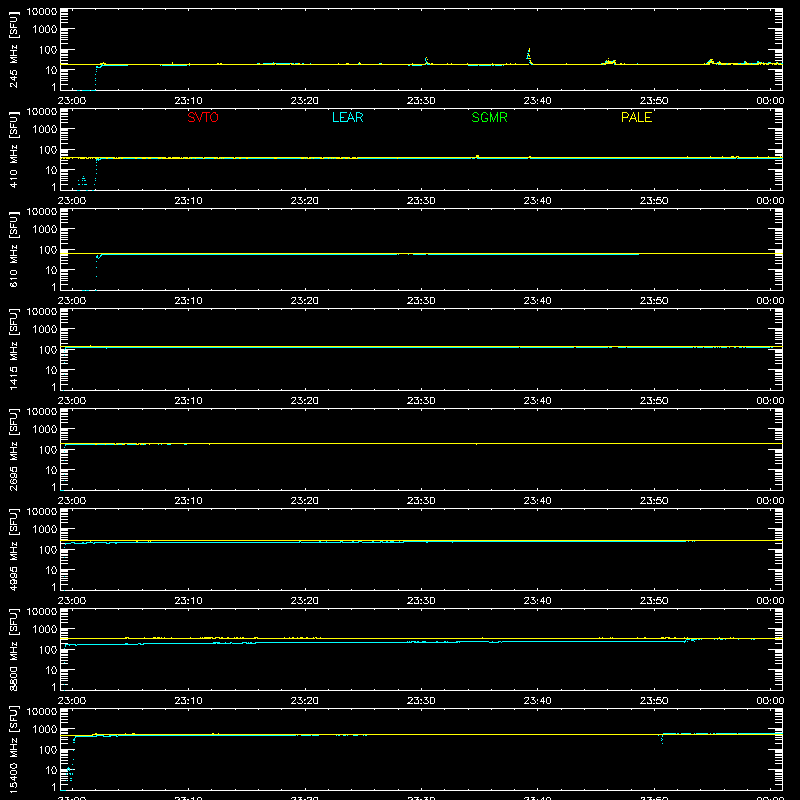Click the 23:40 tick below the 245 MHz plot
800x800 pixels.
click(x=537, y=101)
